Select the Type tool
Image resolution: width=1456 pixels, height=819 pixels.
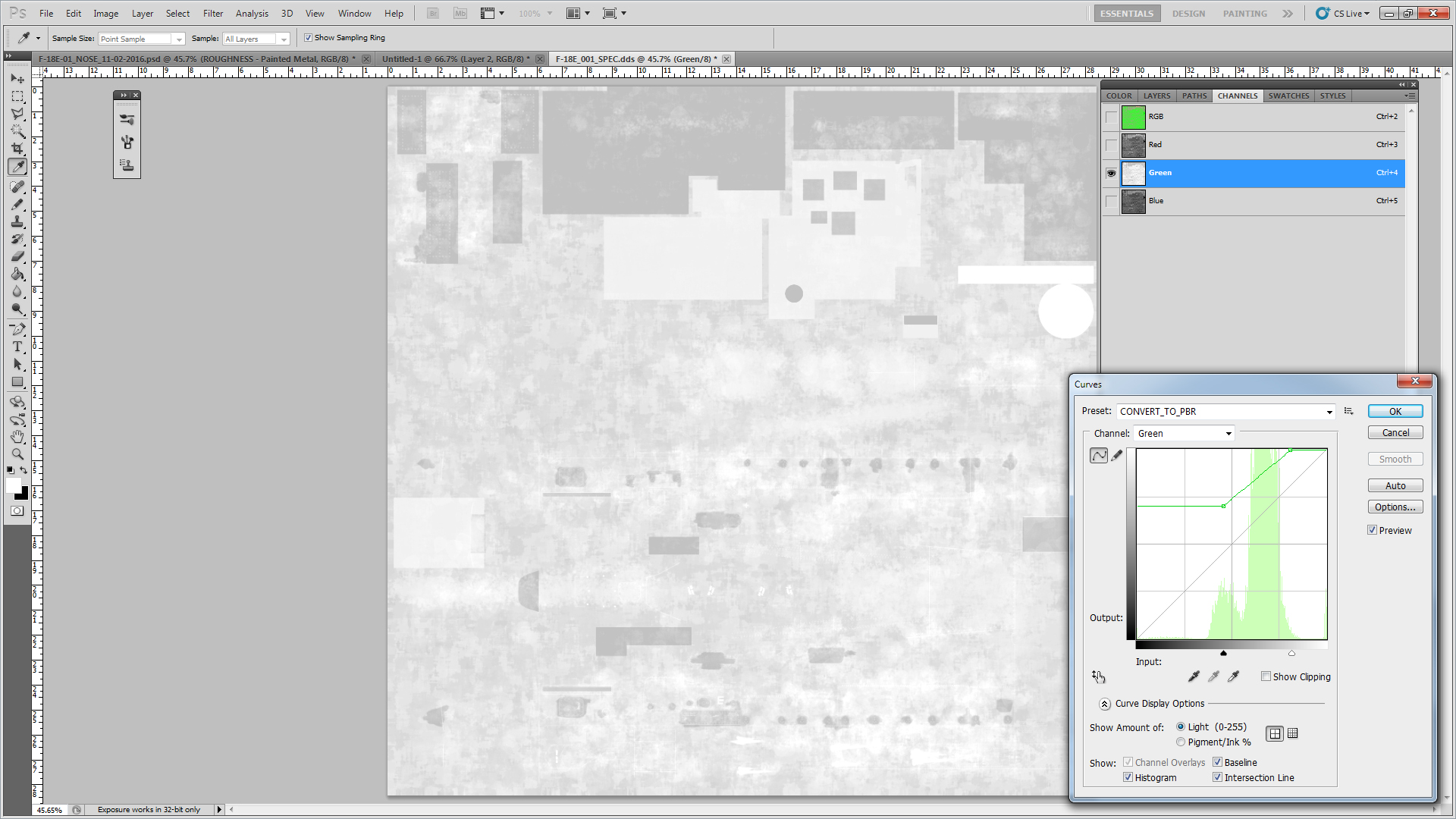(x=17, y=347)
